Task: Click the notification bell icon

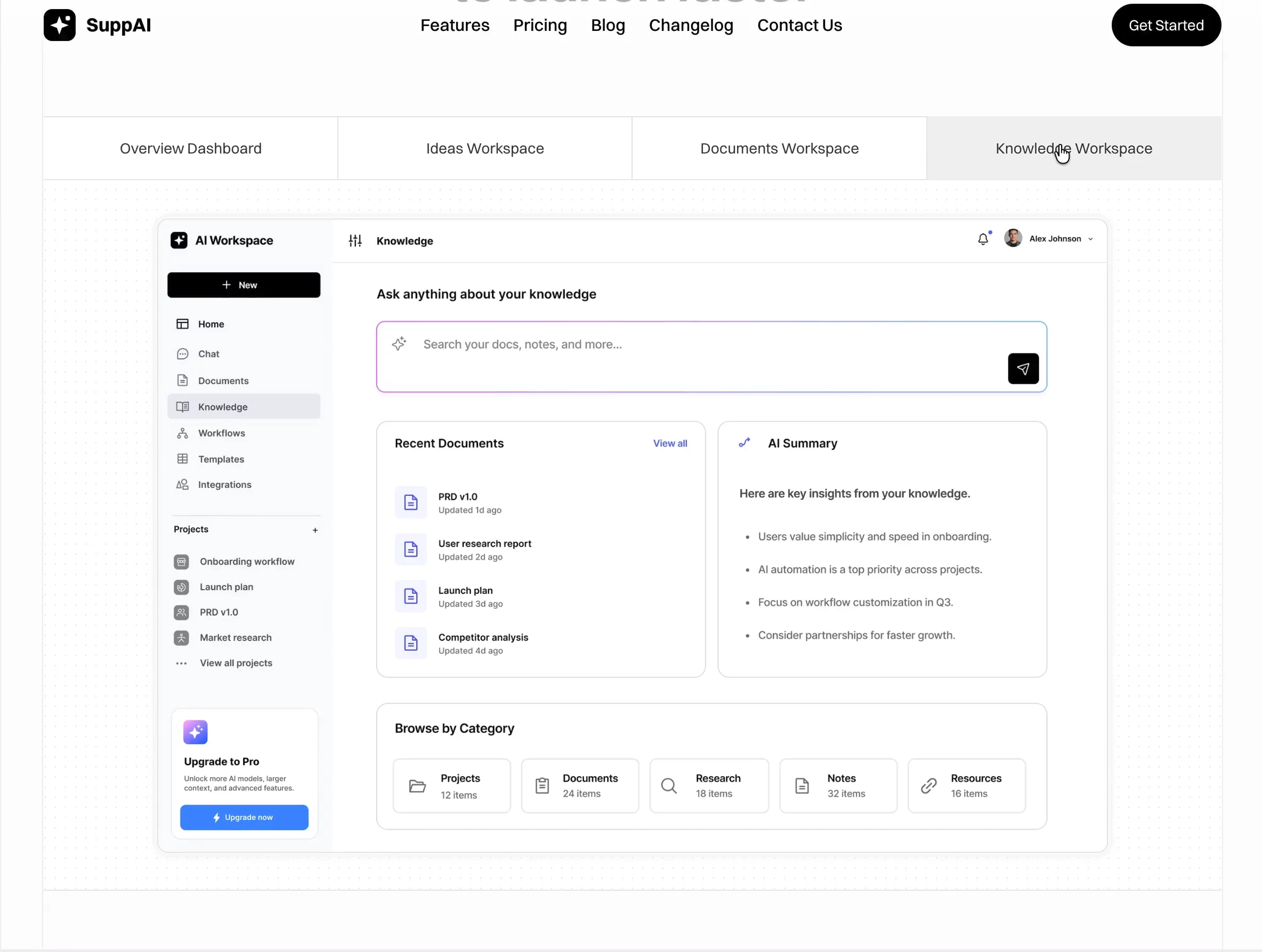Action: (982, 239)
